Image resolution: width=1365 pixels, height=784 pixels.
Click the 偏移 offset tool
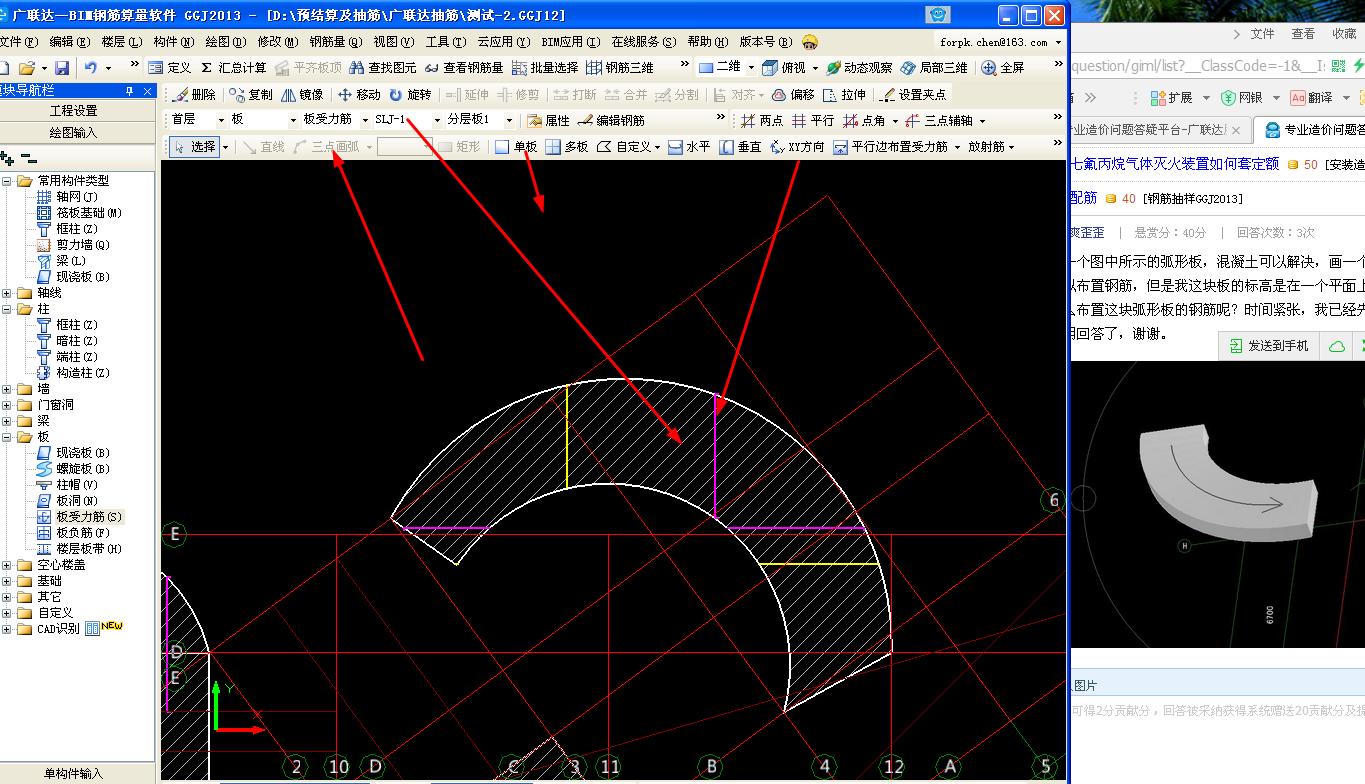tap(793, 95)
